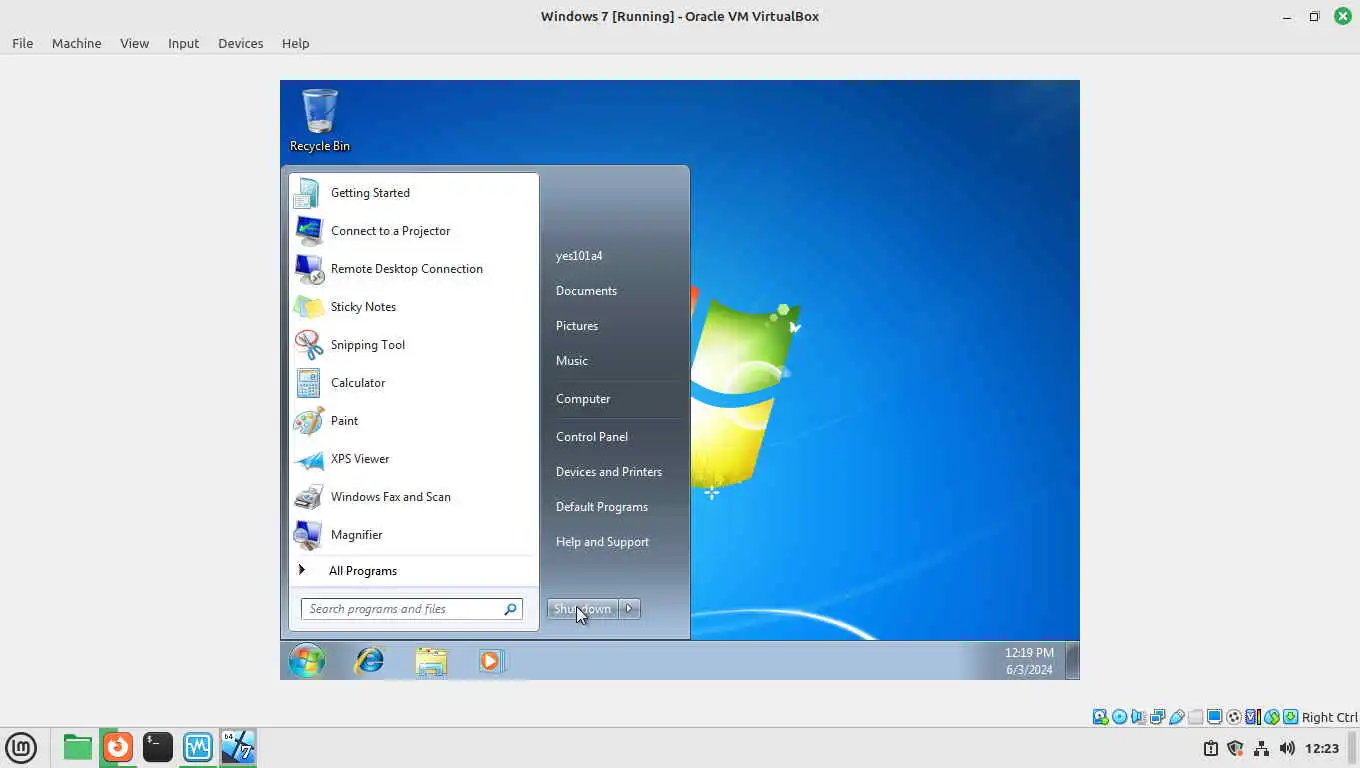Image resolution: width=1360 pixels, height=768 pixels.
Task: Open Internet Explorer from Windows taskbar
Action: pyautogui.click(x=370, y=661)
